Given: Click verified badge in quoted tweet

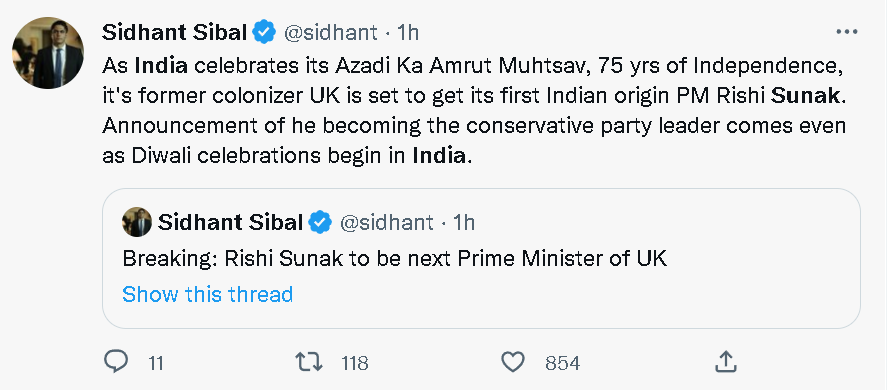Looking at the screenshot, I should tap(320, 222).
